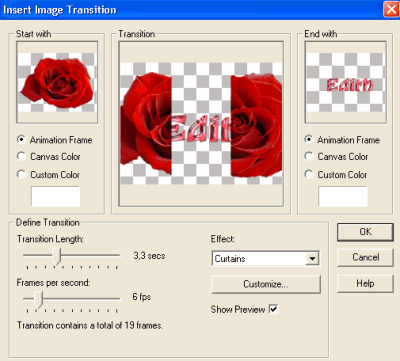Pick the Start with custom color swatch
400x361 pixels.
(56, 197)
